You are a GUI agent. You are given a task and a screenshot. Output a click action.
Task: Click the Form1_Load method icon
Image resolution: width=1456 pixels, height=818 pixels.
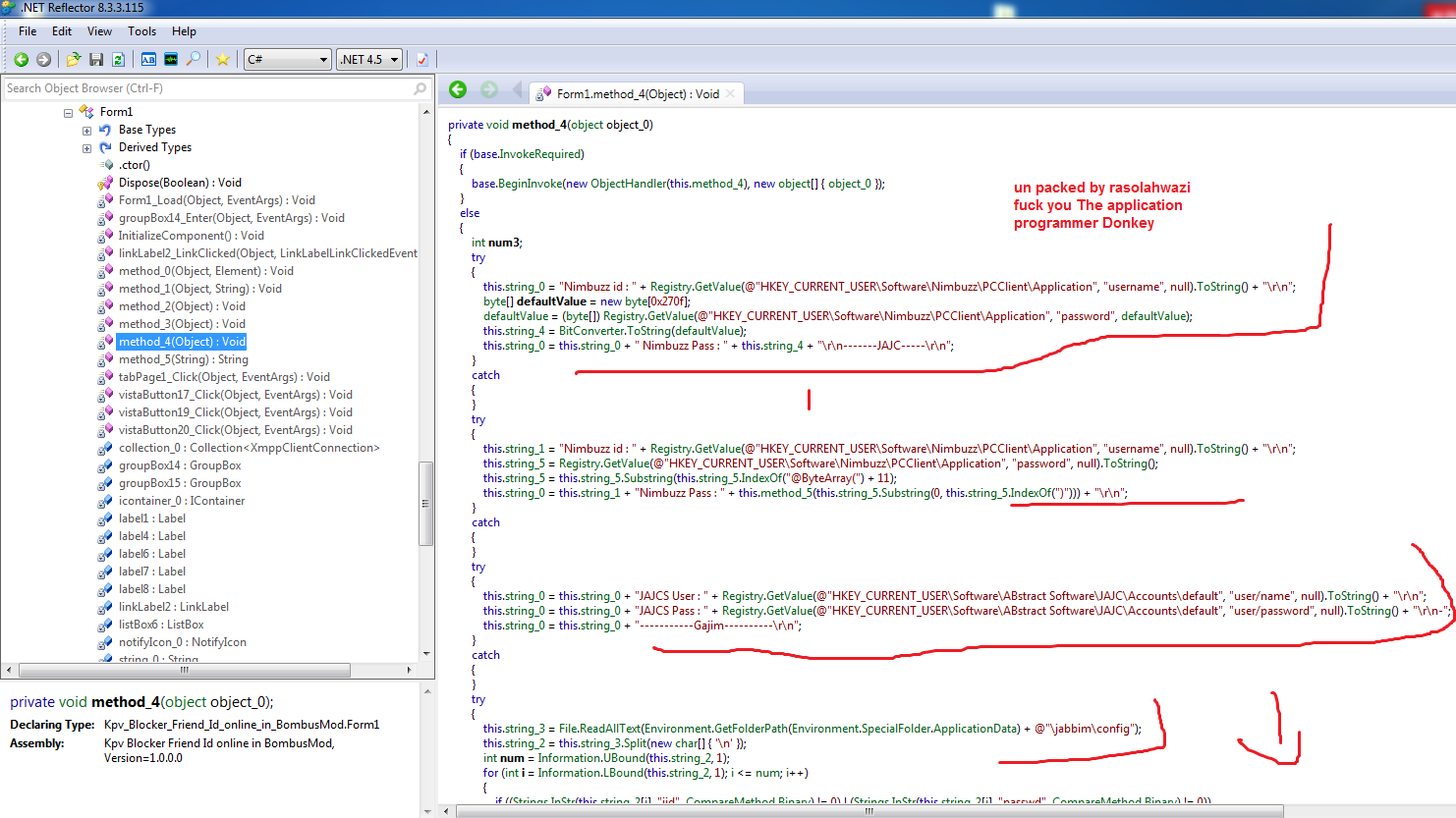[x=105, y=200]
